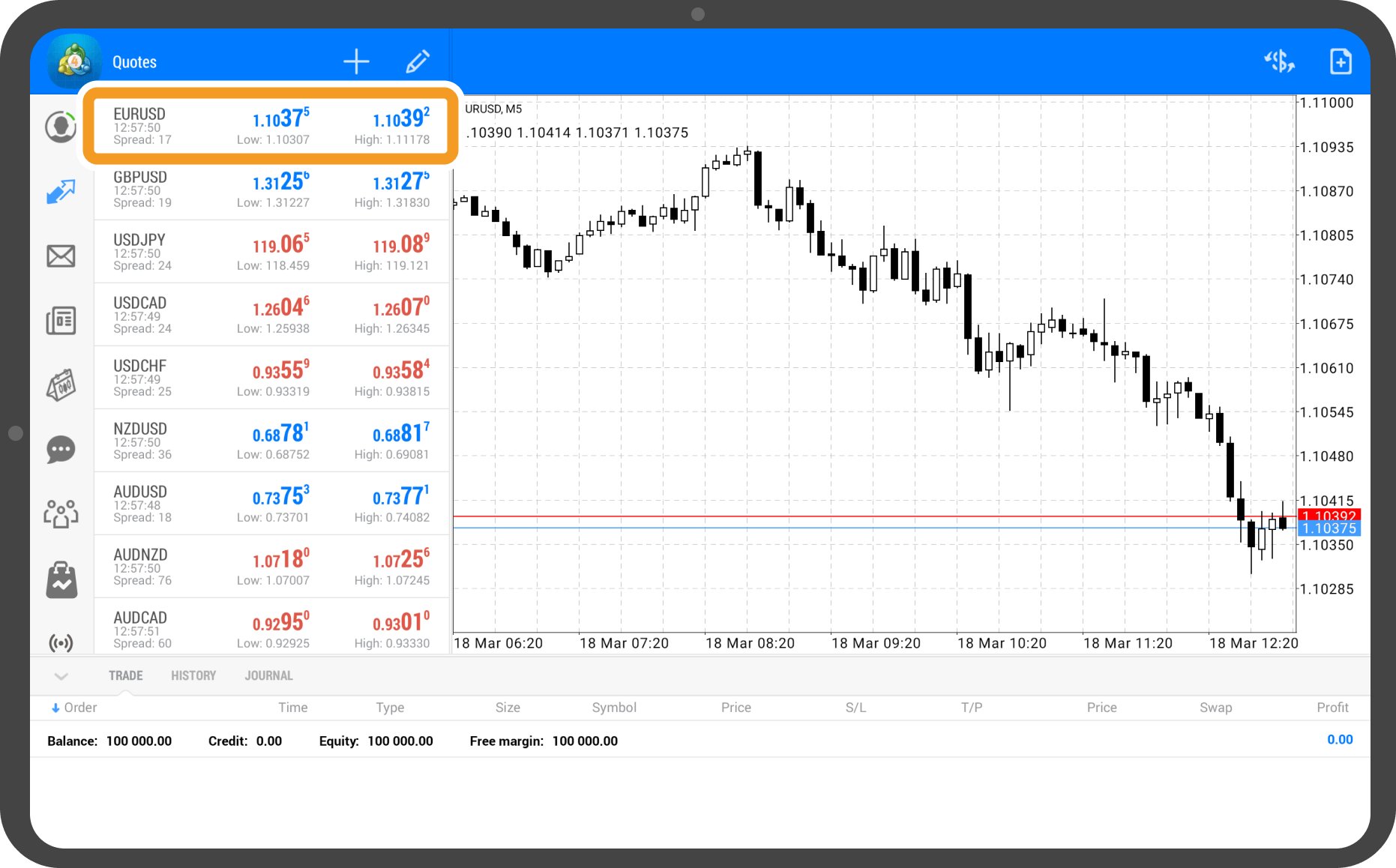This screenshot has width=1396, height=868.
Task: Switch to the HISTORY tab
Action: 193,676
